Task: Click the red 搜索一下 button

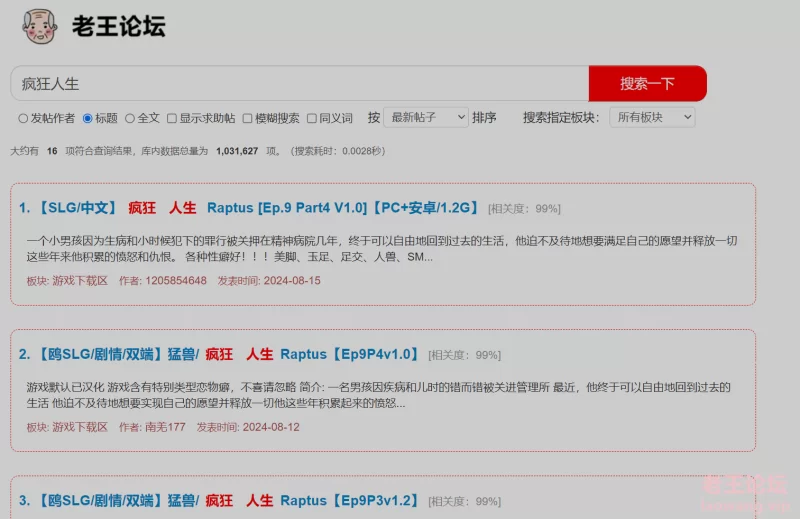Action: click(647, 83)
